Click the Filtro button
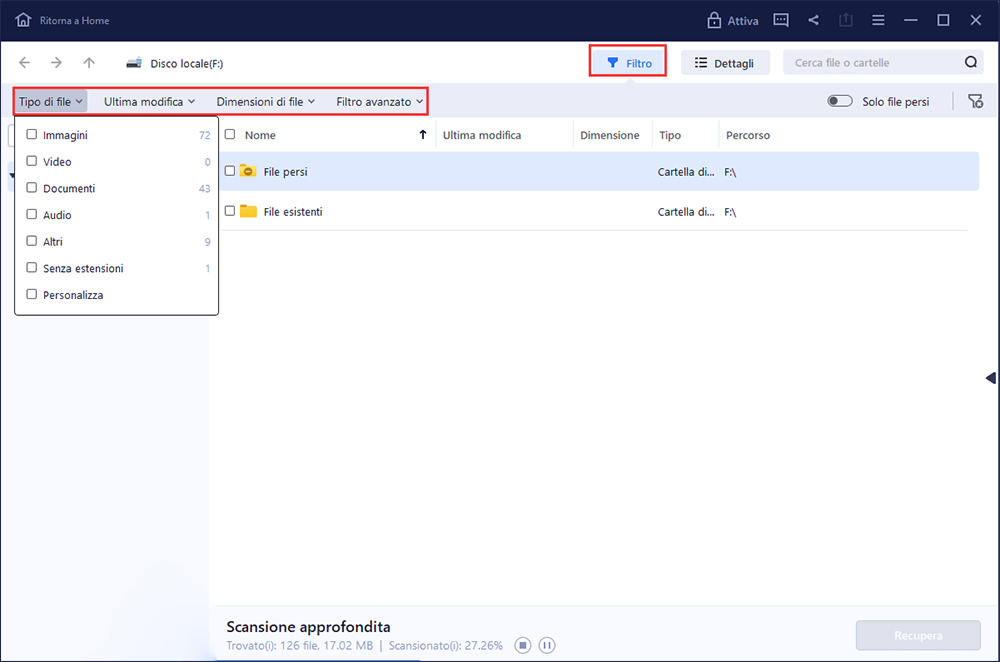Screen dimensions: 1000x662 coord(629,63)
